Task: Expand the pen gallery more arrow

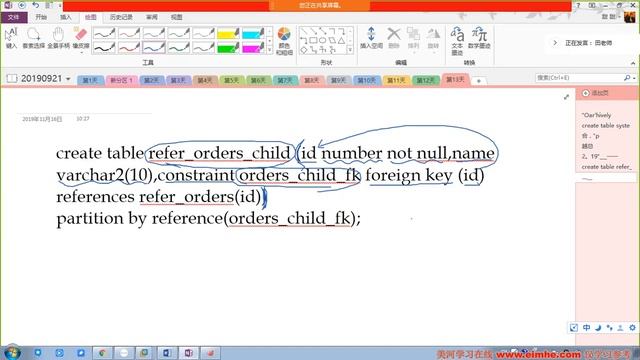Action: point(269,50)
